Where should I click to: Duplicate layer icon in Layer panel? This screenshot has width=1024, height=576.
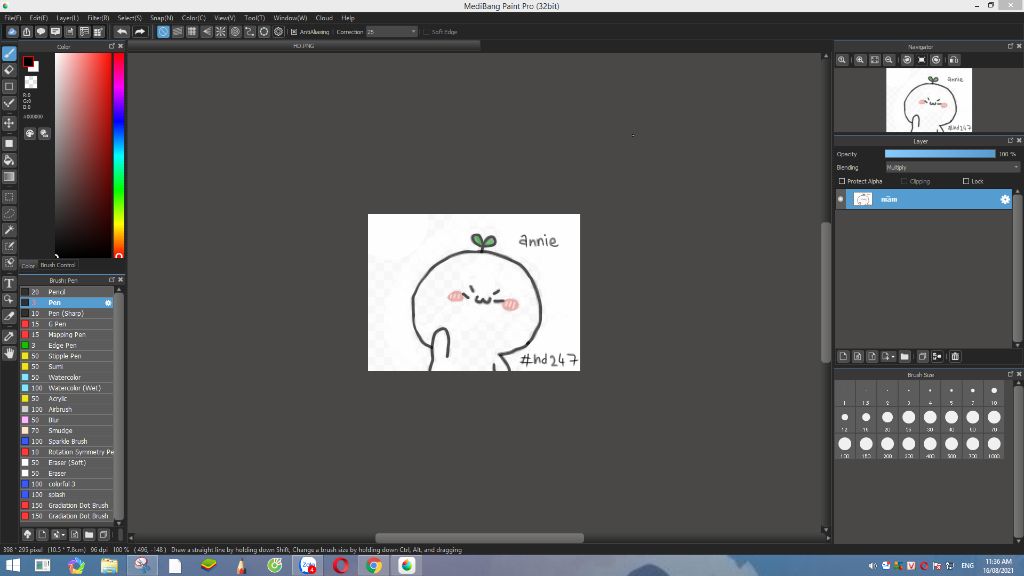[x=922, y=357]
